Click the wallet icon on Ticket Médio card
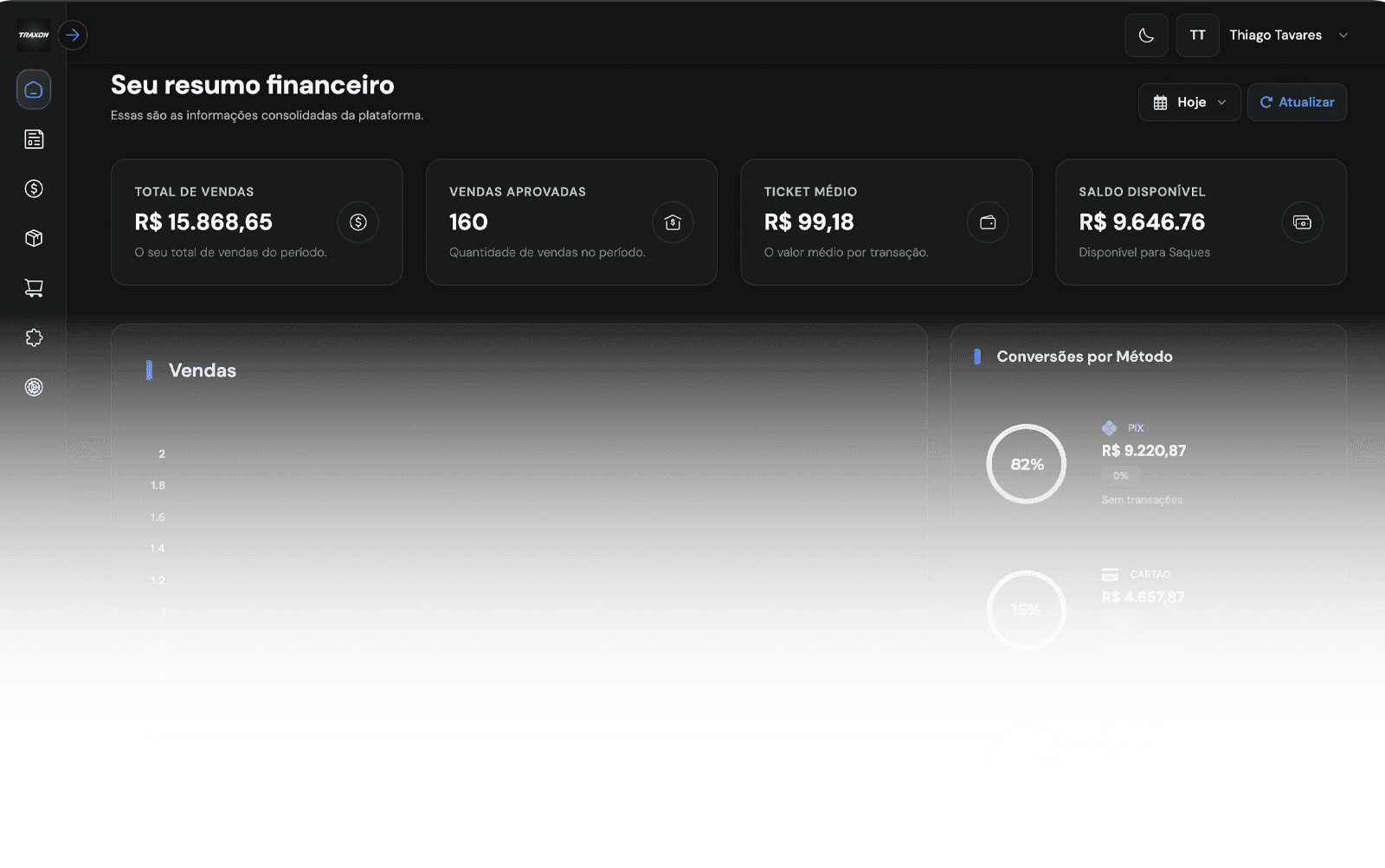 point(989,222)
